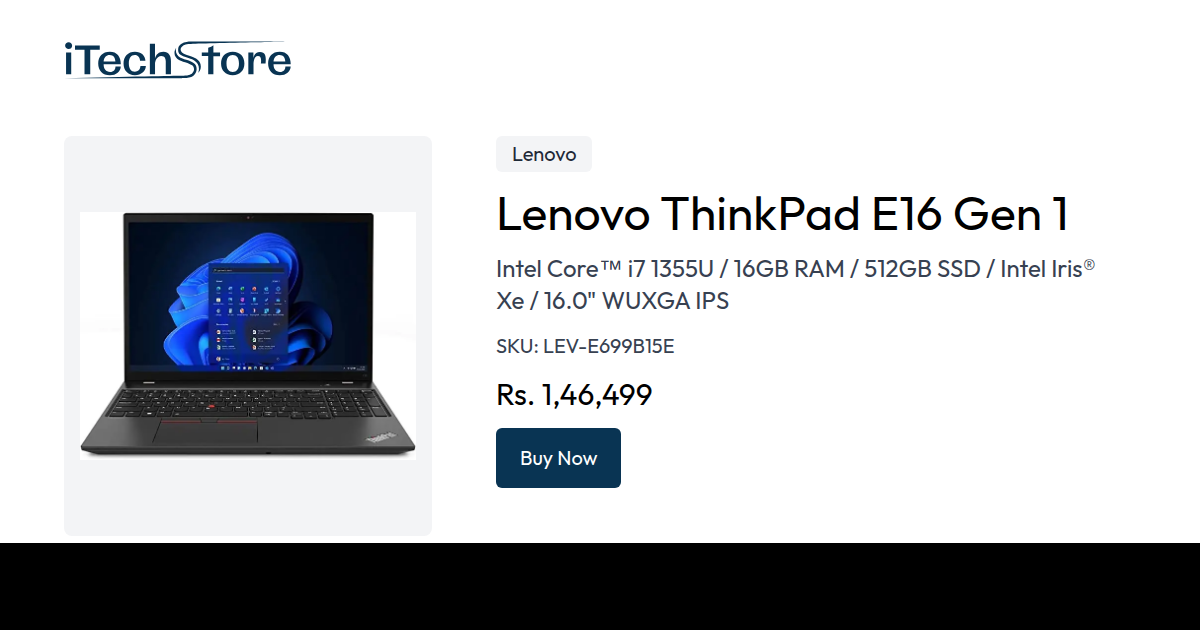1200x630 pixels.
Task: Select the Lenovo brand badge
Action: (544, 154)
